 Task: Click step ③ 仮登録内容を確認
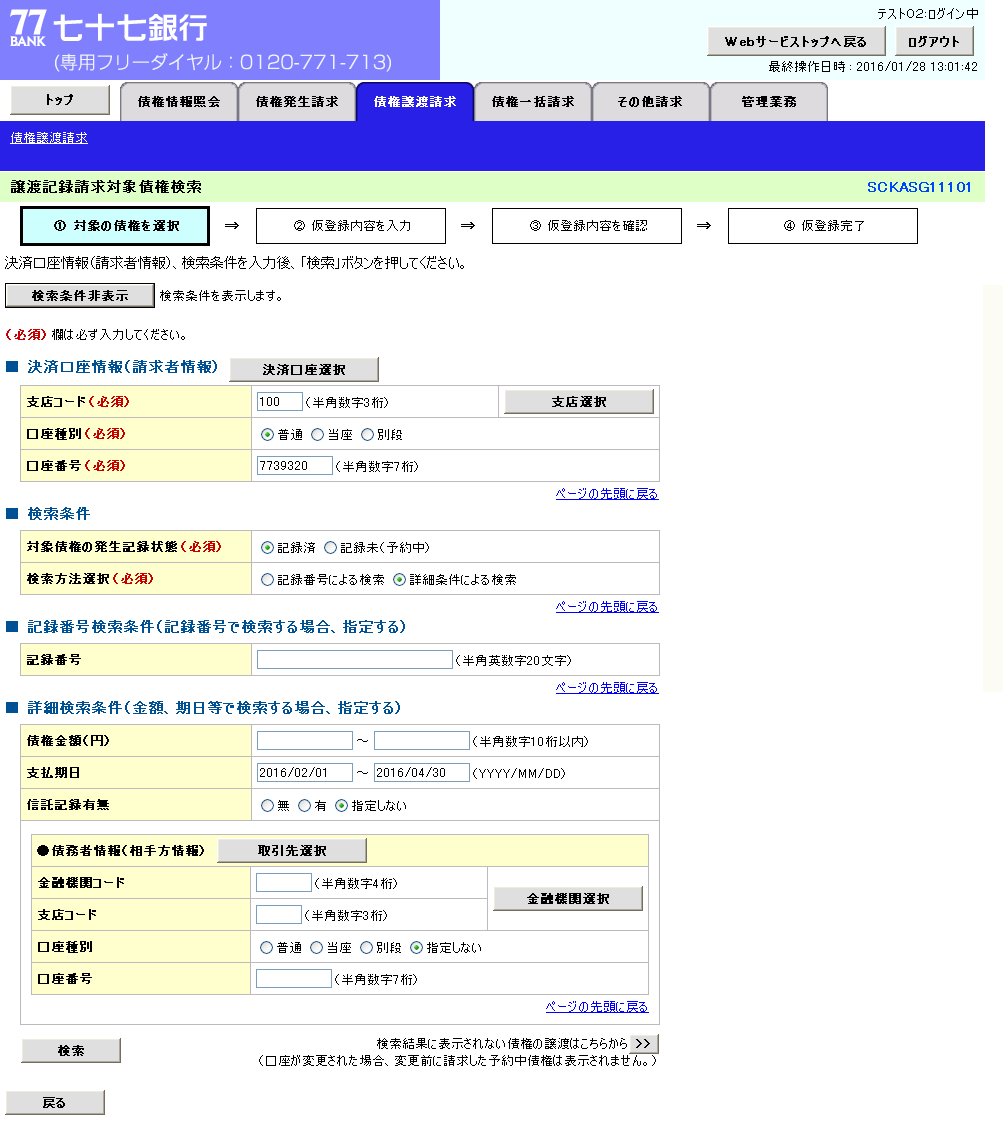(x=587, y=226)
